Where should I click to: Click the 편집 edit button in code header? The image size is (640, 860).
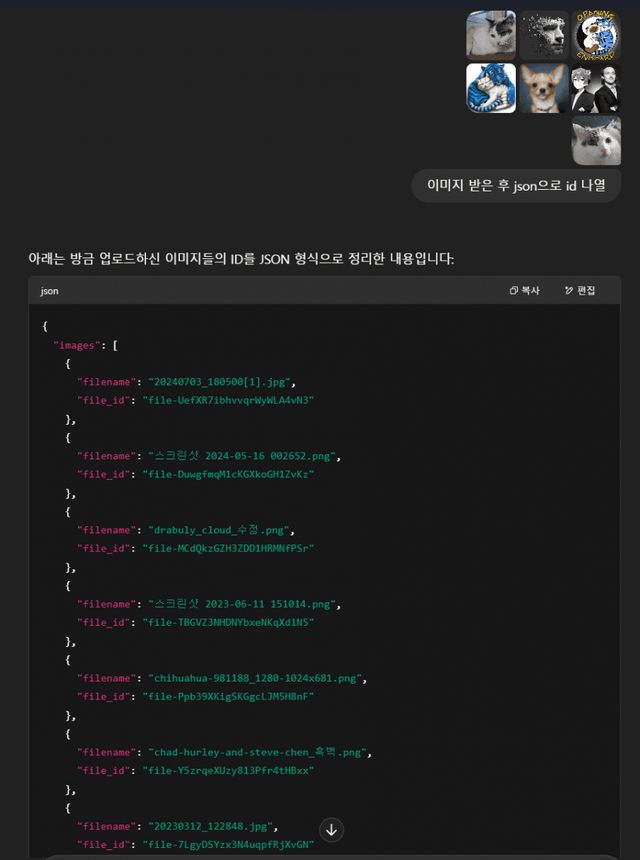pyautogui.click(x=580, y=291)
